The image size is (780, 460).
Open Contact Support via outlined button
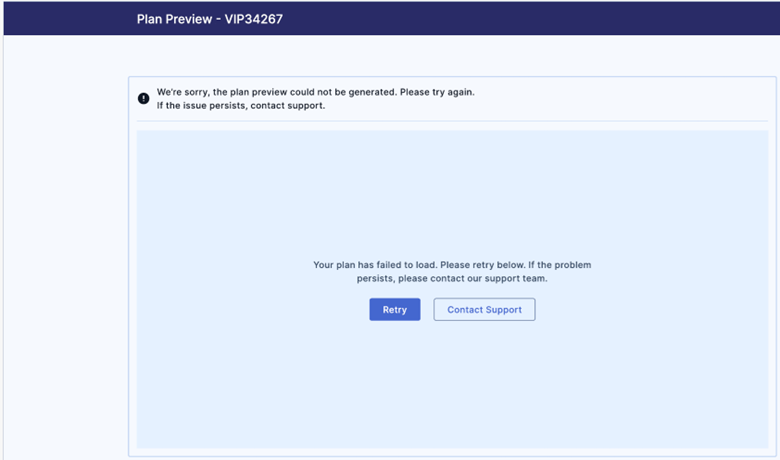click(484, 310)
